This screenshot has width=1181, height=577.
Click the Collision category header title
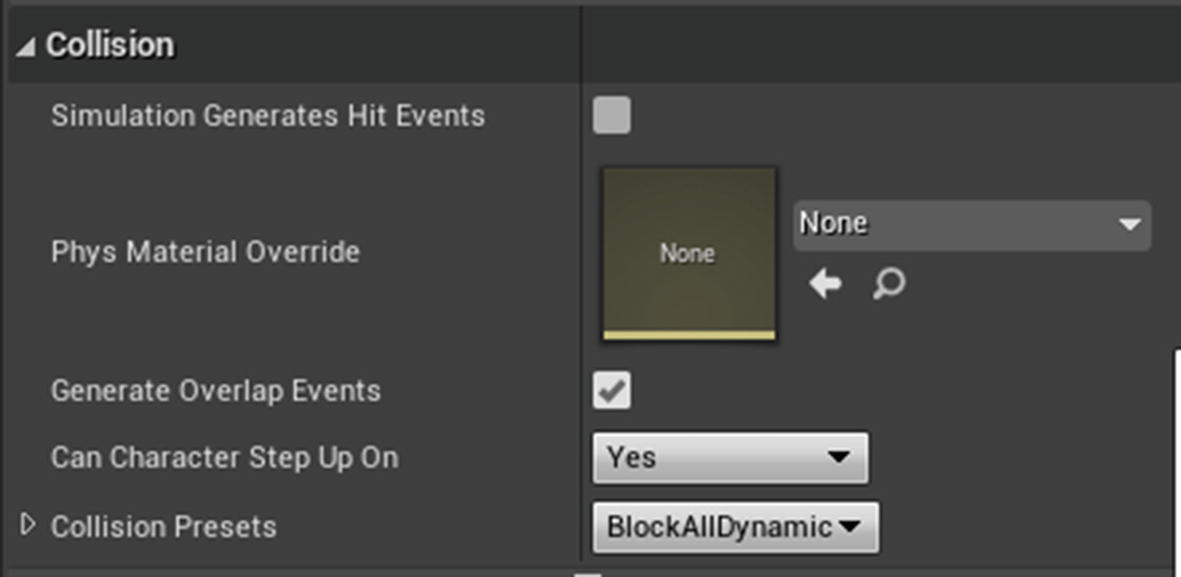pyautogui.click(x=110, y=45)
